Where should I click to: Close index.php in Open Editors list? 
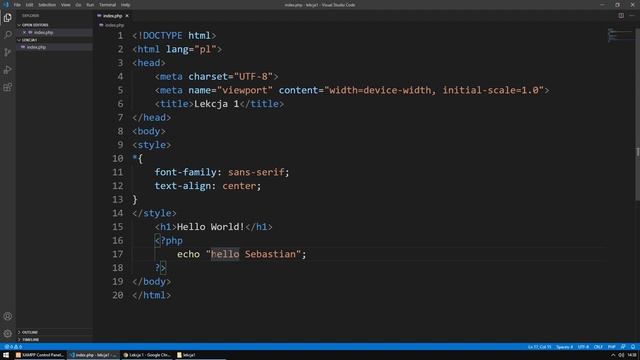click(x=24, y=32)
